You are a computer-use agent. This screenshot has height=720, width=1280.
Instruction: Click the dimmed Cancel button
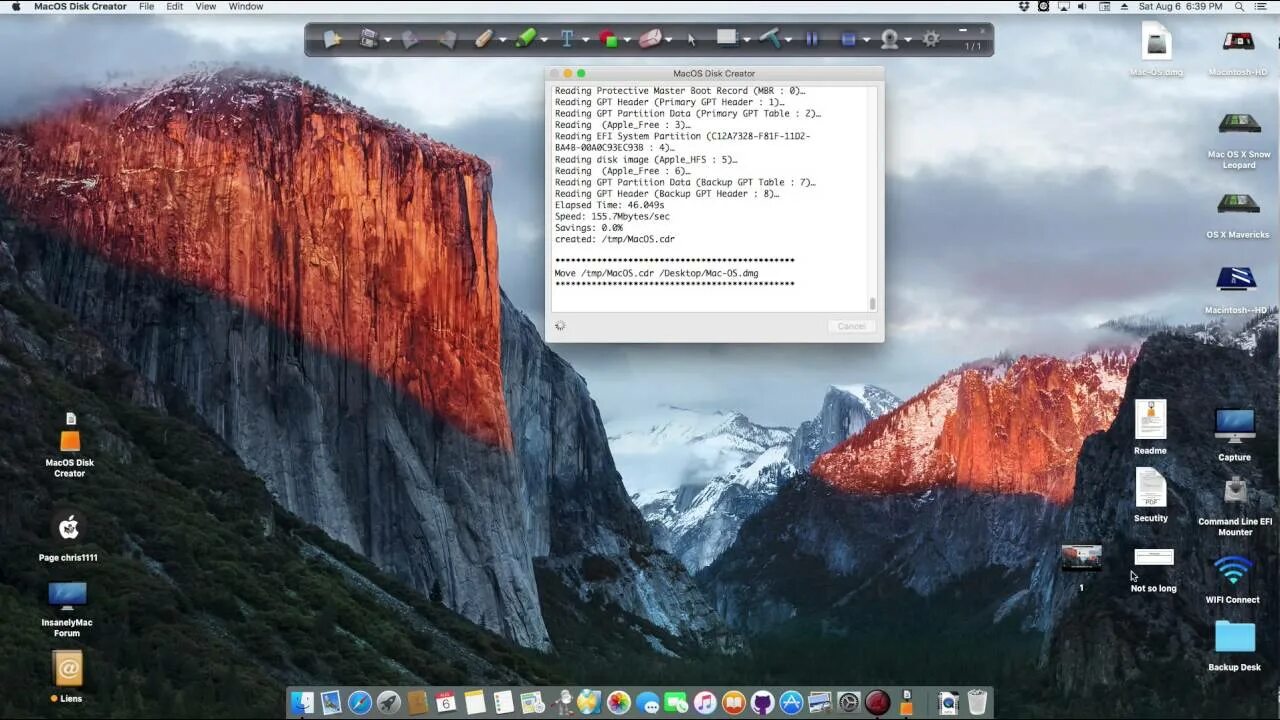[x=852, y=326]
